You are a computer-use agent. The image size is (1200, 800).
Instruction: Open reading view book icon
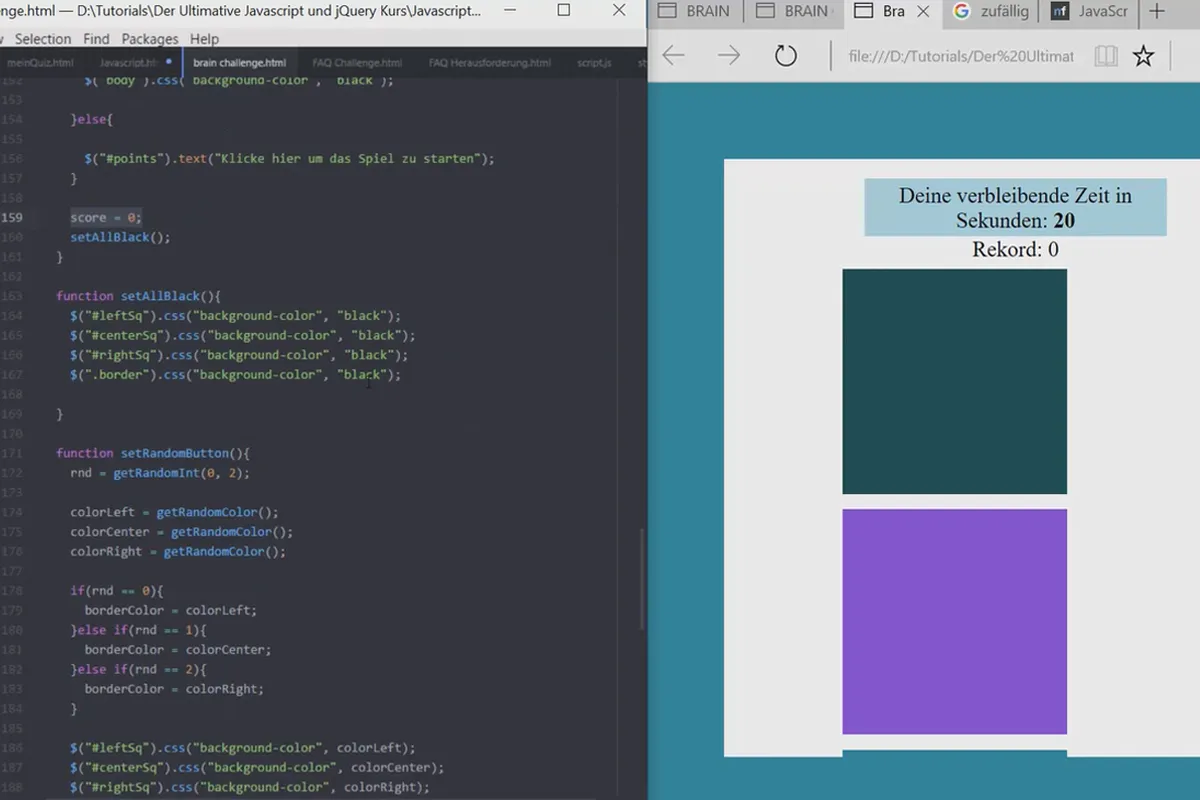pyautogui.click(x=1105, y=56)
